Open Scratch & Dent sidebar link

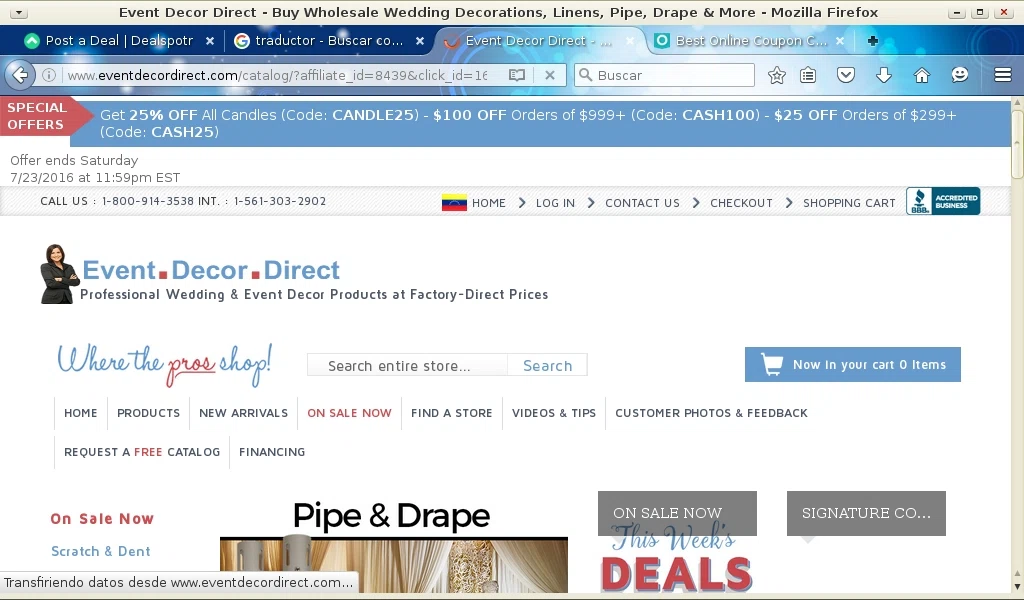[101, 551]
